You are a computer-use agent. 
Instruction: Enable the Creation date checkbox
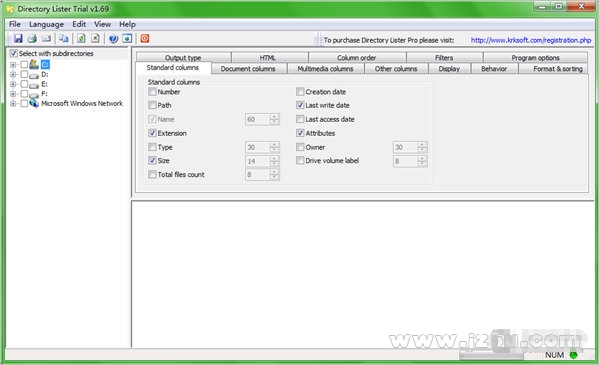tap(300, 92)
